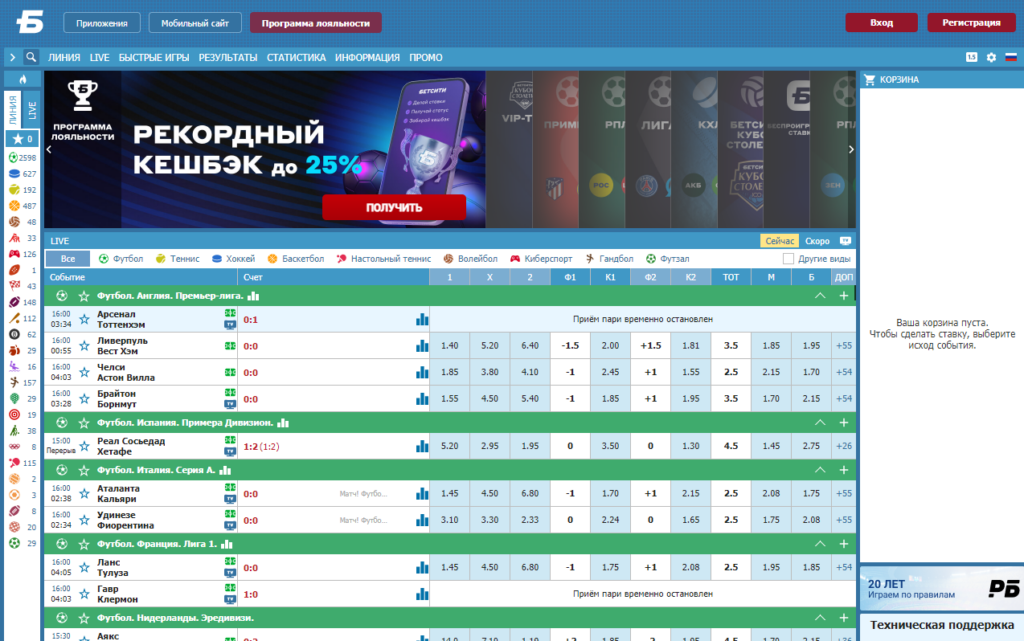Image resolution: width=1024 pixels, height=641 pixels.
Task: Open sidebar favorites star showing 0
Action: (x=22, y=138)
